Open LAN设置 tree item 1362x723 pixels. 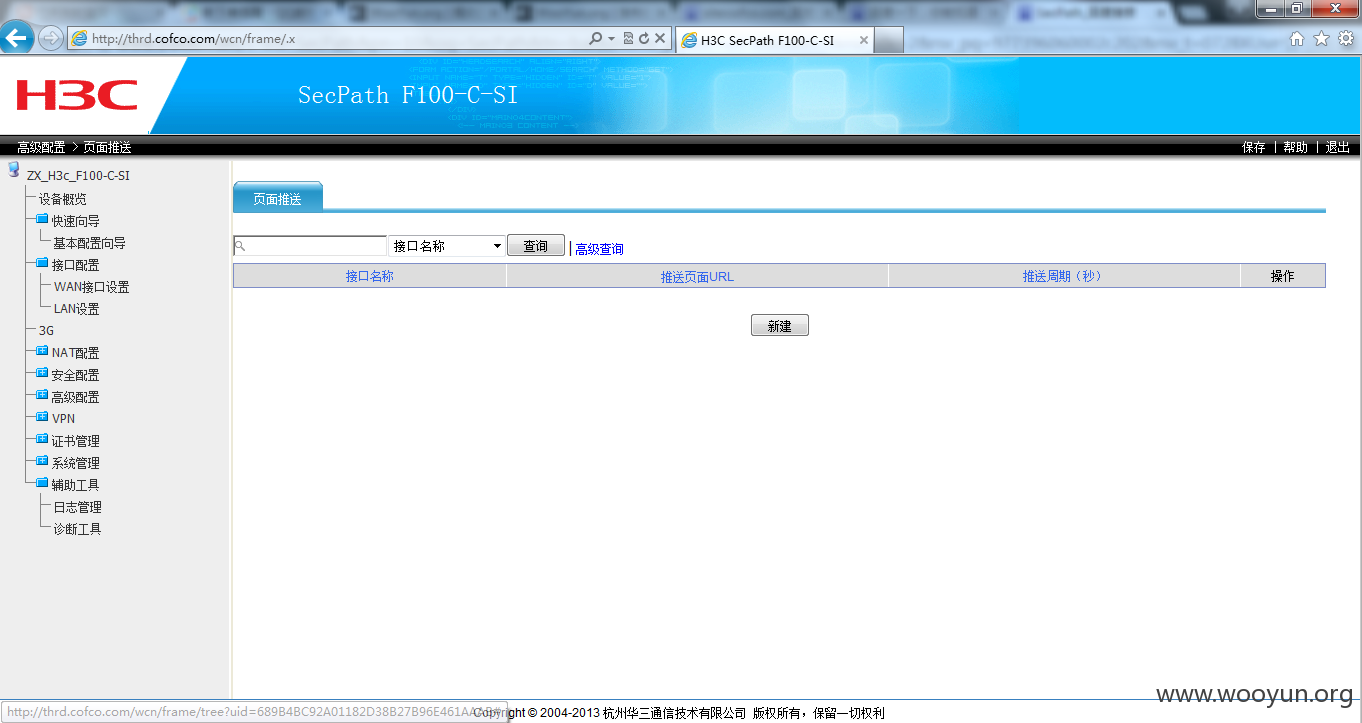(77, 309)
